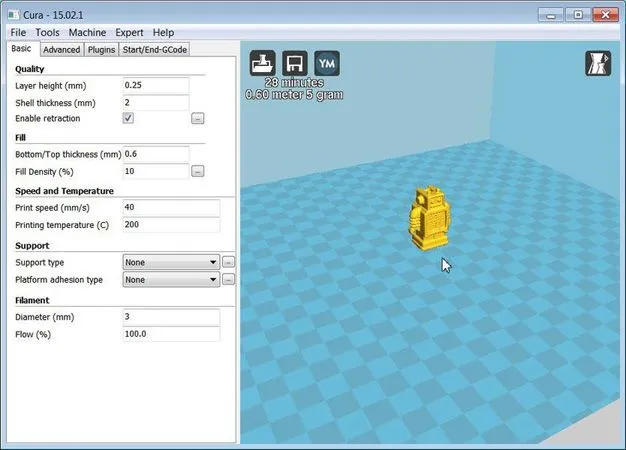The width and height of the screenshot is (626, 450).
Task: Click the 'Speed and Temperature' heading
Action: (x=64, y=191)
